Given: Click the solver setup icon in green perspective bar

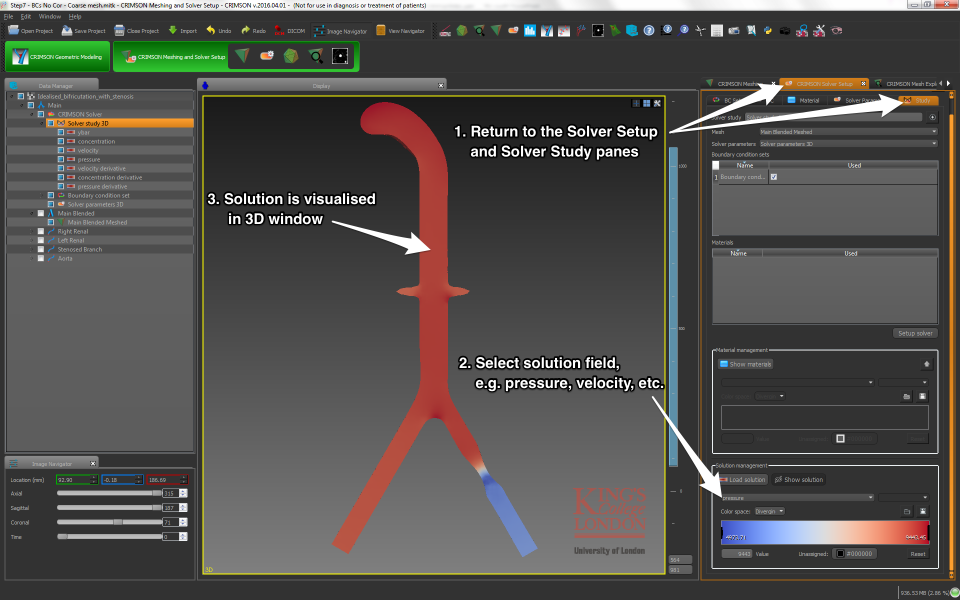Looking at the screenshot, I should coord(266,57).
